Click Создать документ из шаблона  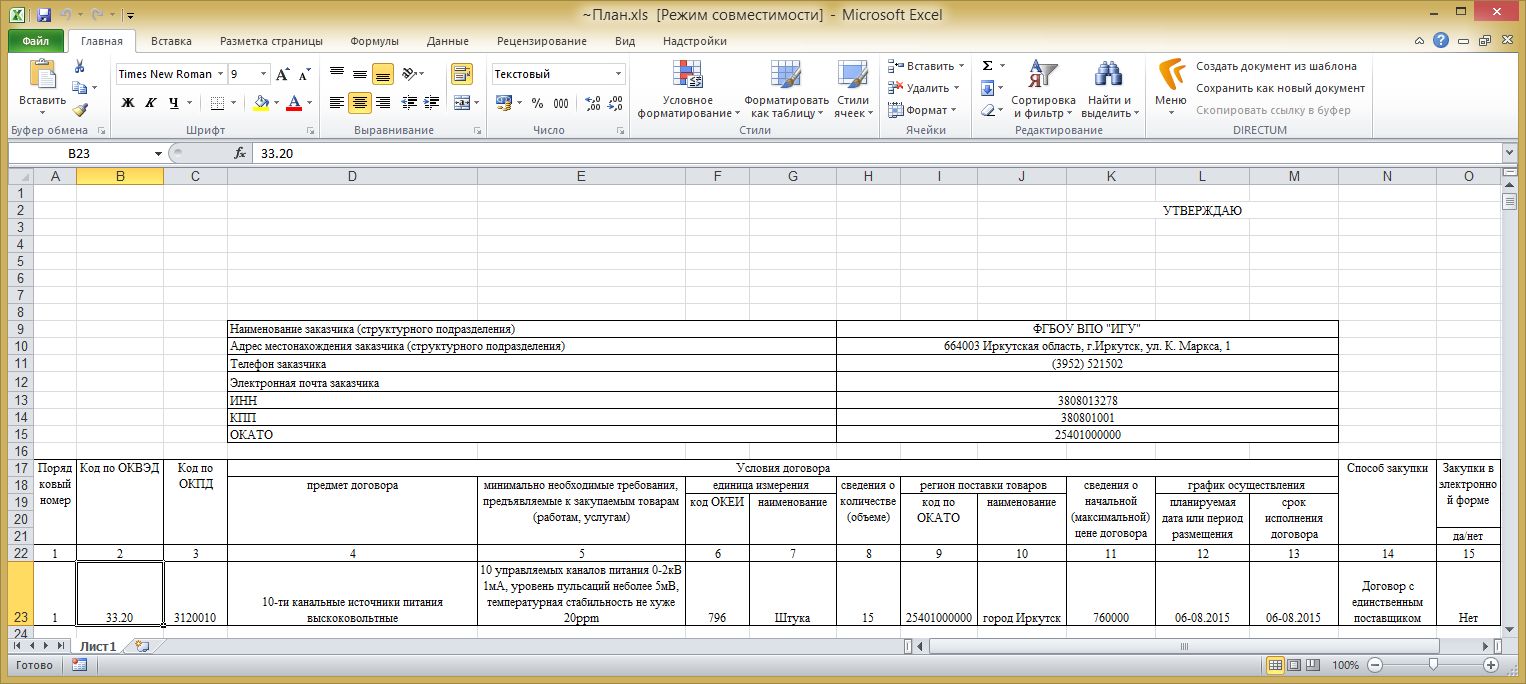tap(1276, 66)
